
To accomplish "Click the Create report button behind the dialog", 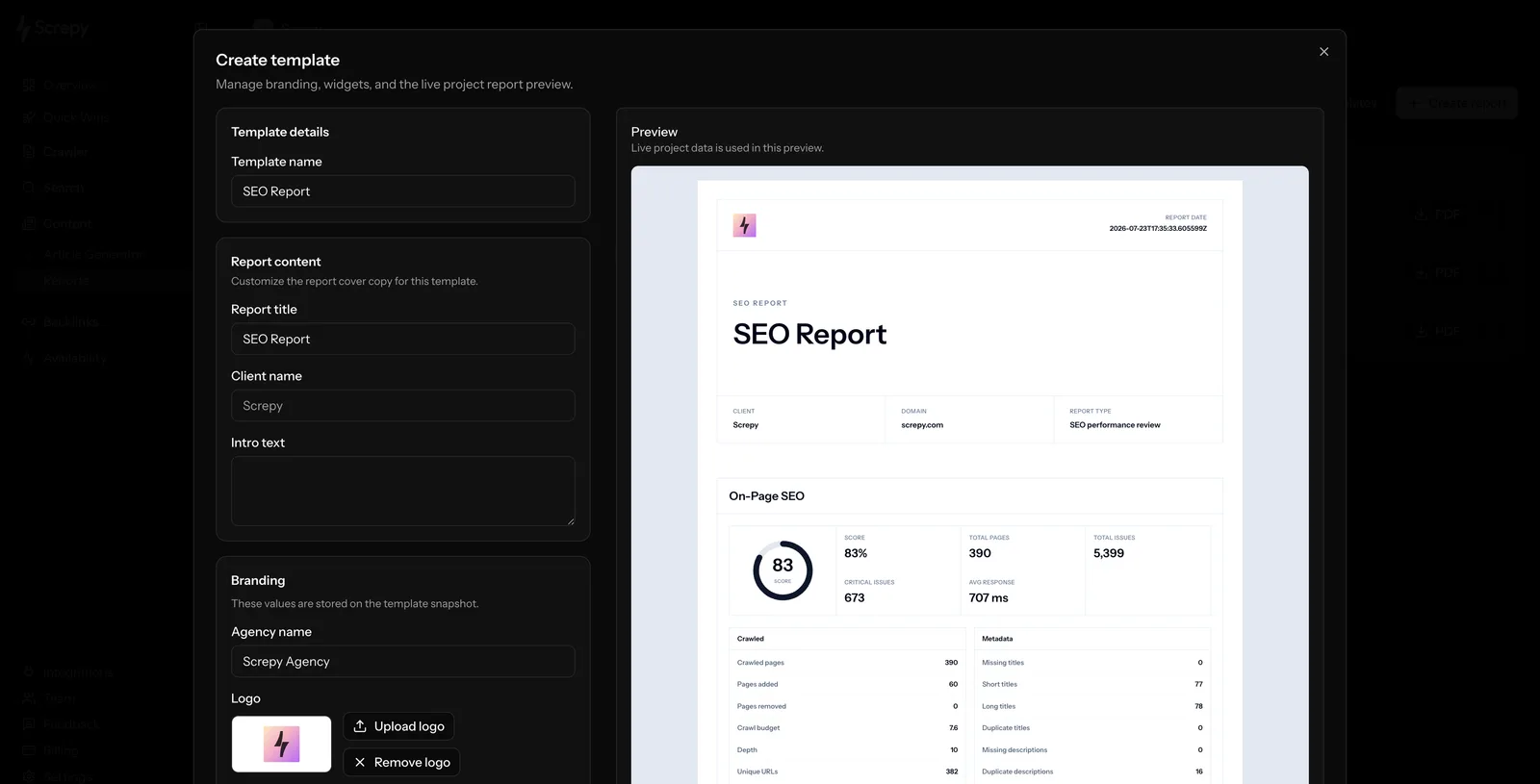I will pos(1456,103).
